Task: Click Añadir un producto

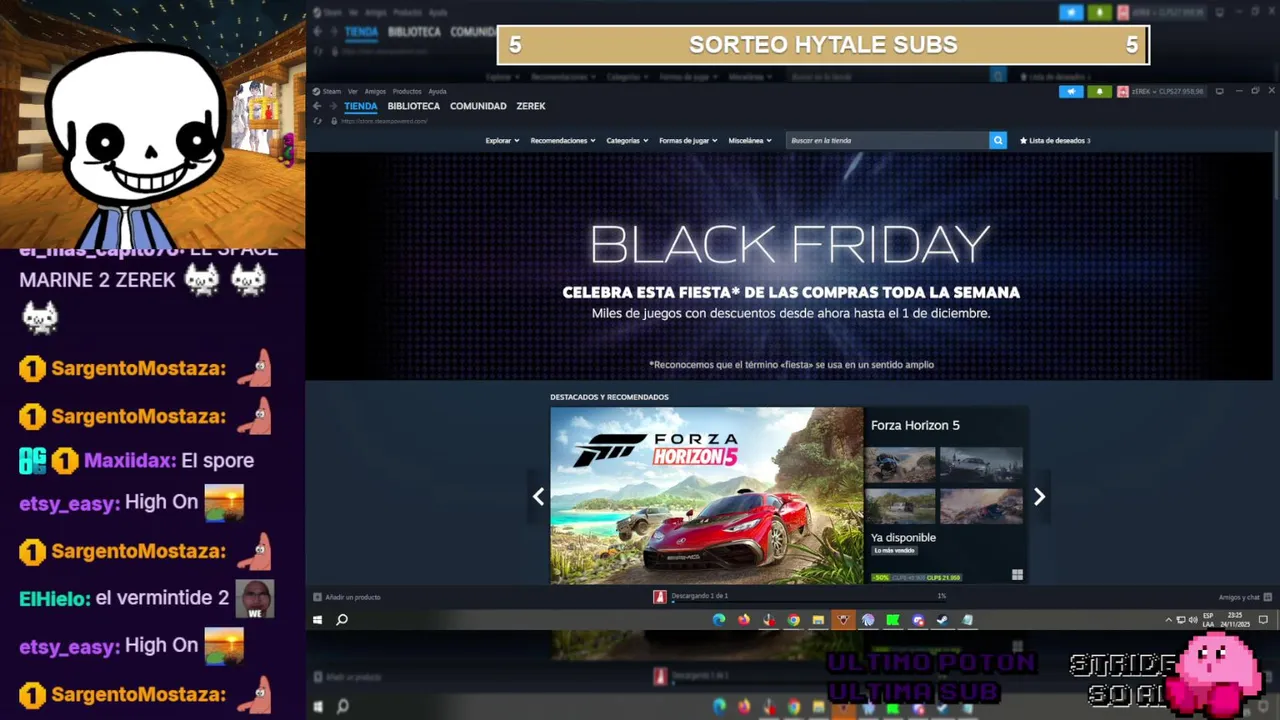Action: coord(353,597)
